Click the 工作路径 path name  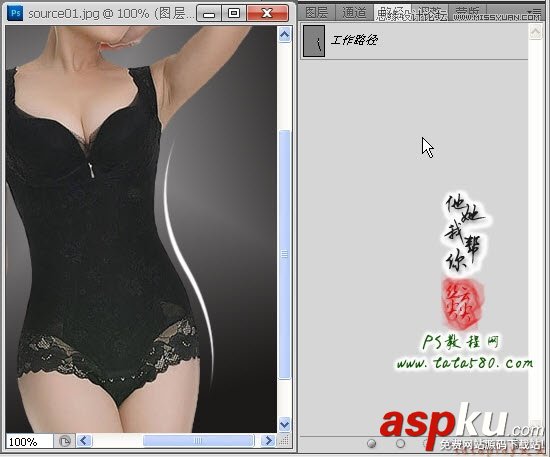point(354,40)
